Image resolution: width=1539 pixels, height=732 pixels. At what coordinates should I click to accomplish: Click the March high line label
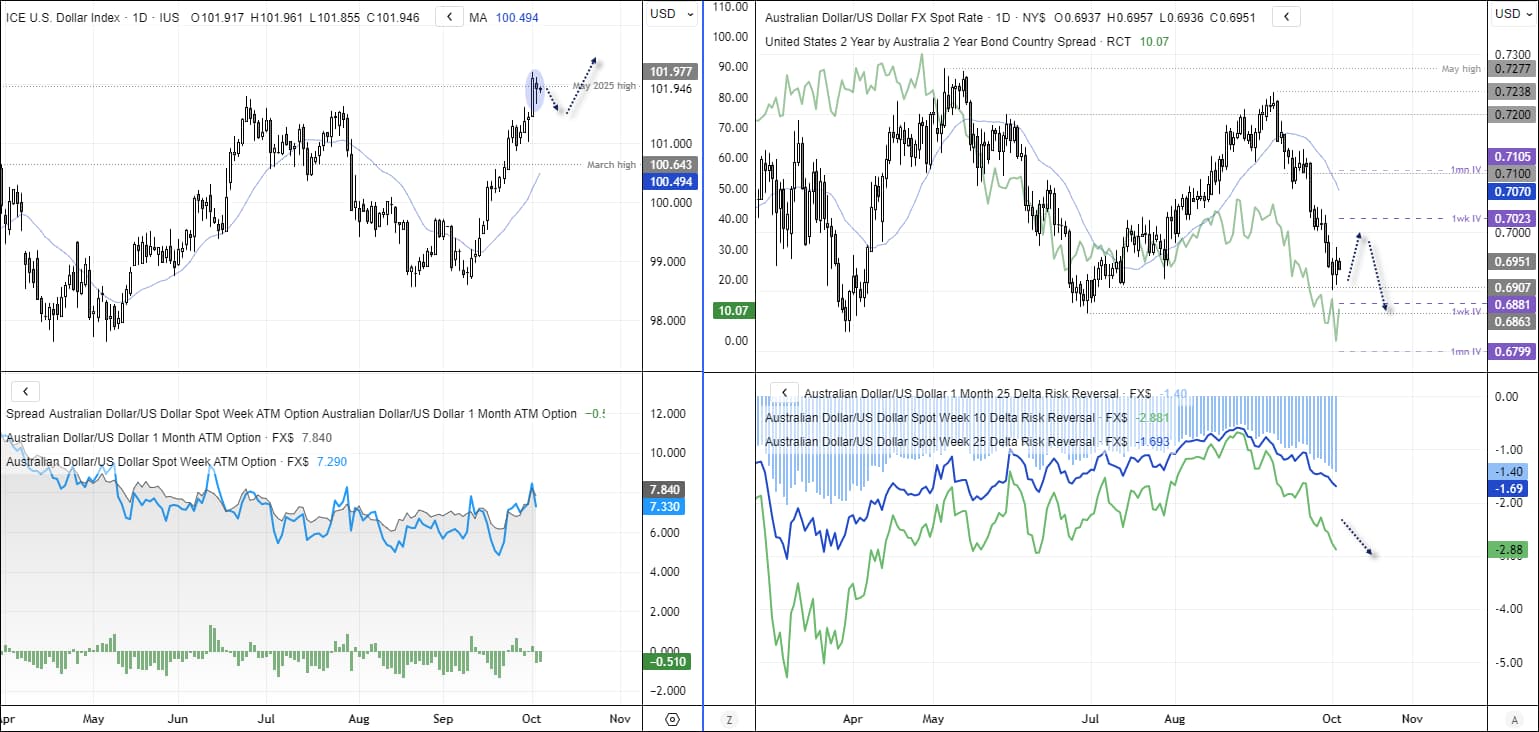[x=611, y=165]
